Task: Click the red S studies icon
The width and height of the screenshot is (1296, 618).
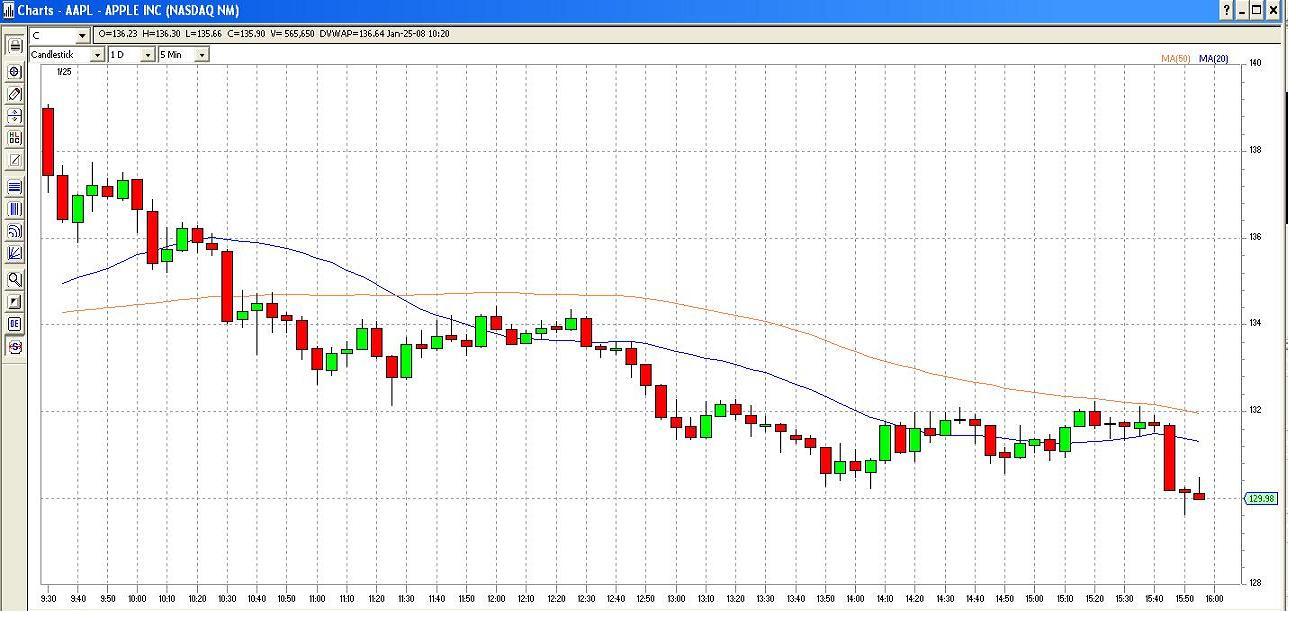Action: click(x=15, y=347)
